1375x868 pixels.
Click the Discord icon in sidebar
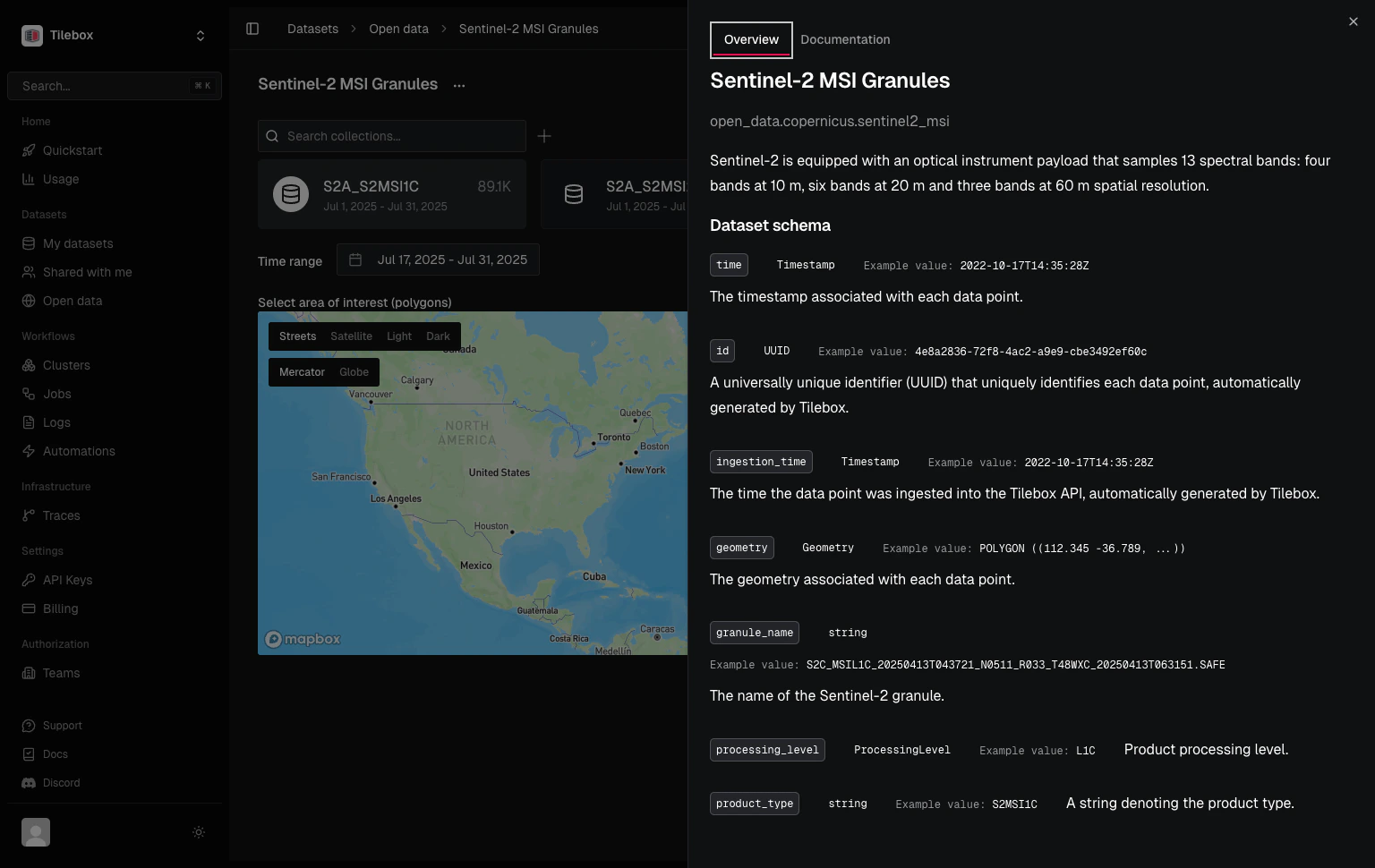pyautogui.click(x=29, y=783)
